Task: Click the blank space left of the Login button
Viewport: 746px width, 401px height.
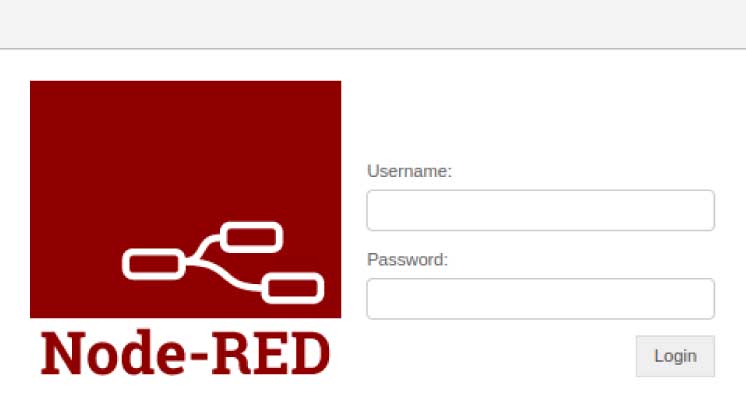Action: click(500, 356)
